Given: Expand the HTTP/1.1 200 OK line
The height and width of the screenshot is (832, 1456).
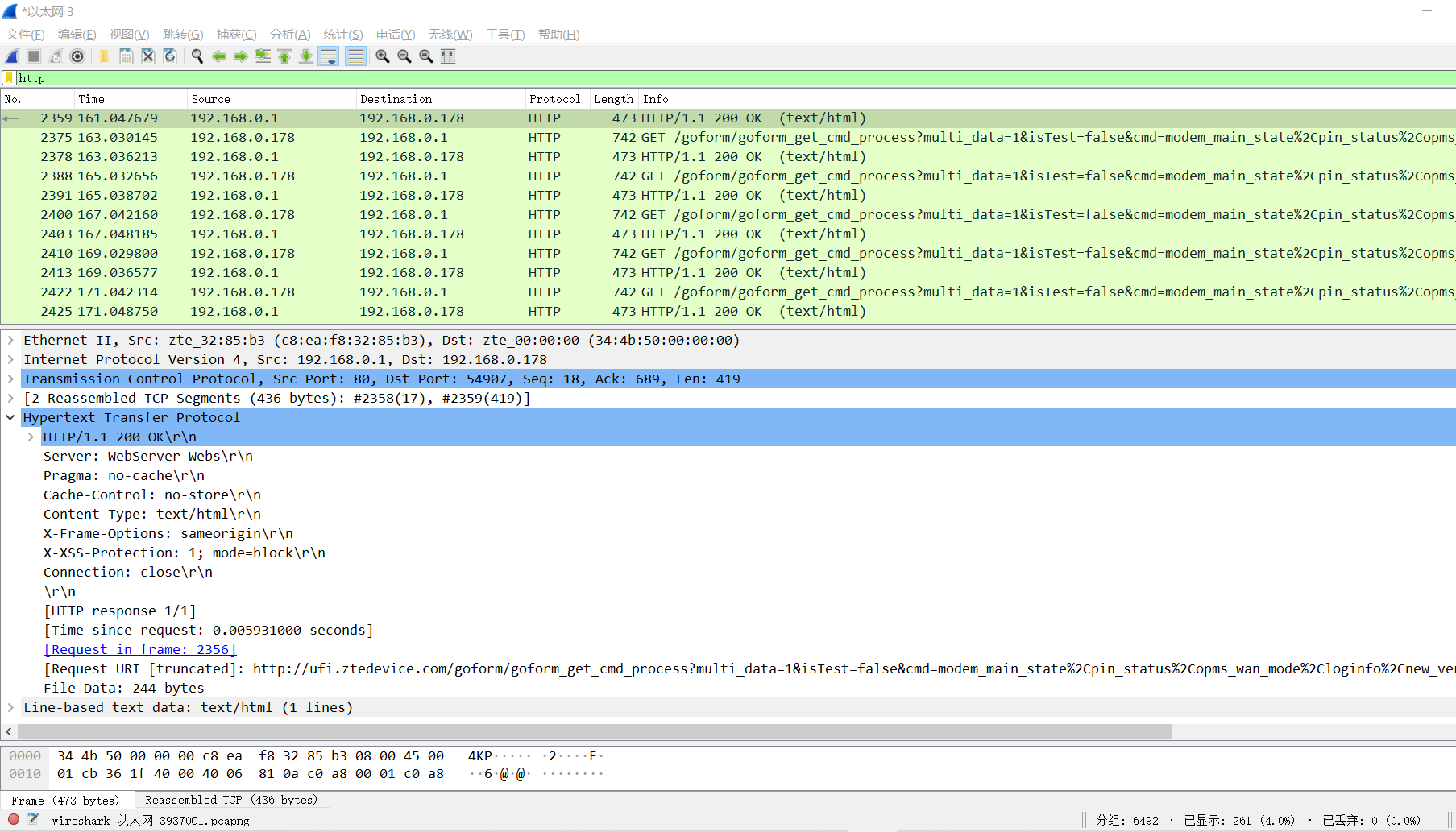Looking at the screenshot, I should click(x=31, y=437).
